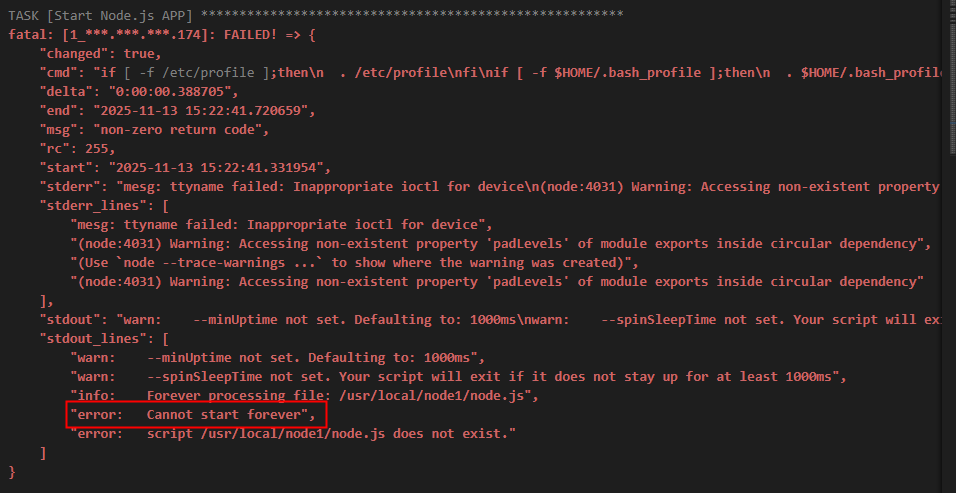Image resolution: width=956 pixels, height=493 pixels.
Task: Click the "rc": 255 line
Action: tap(78, 148)
